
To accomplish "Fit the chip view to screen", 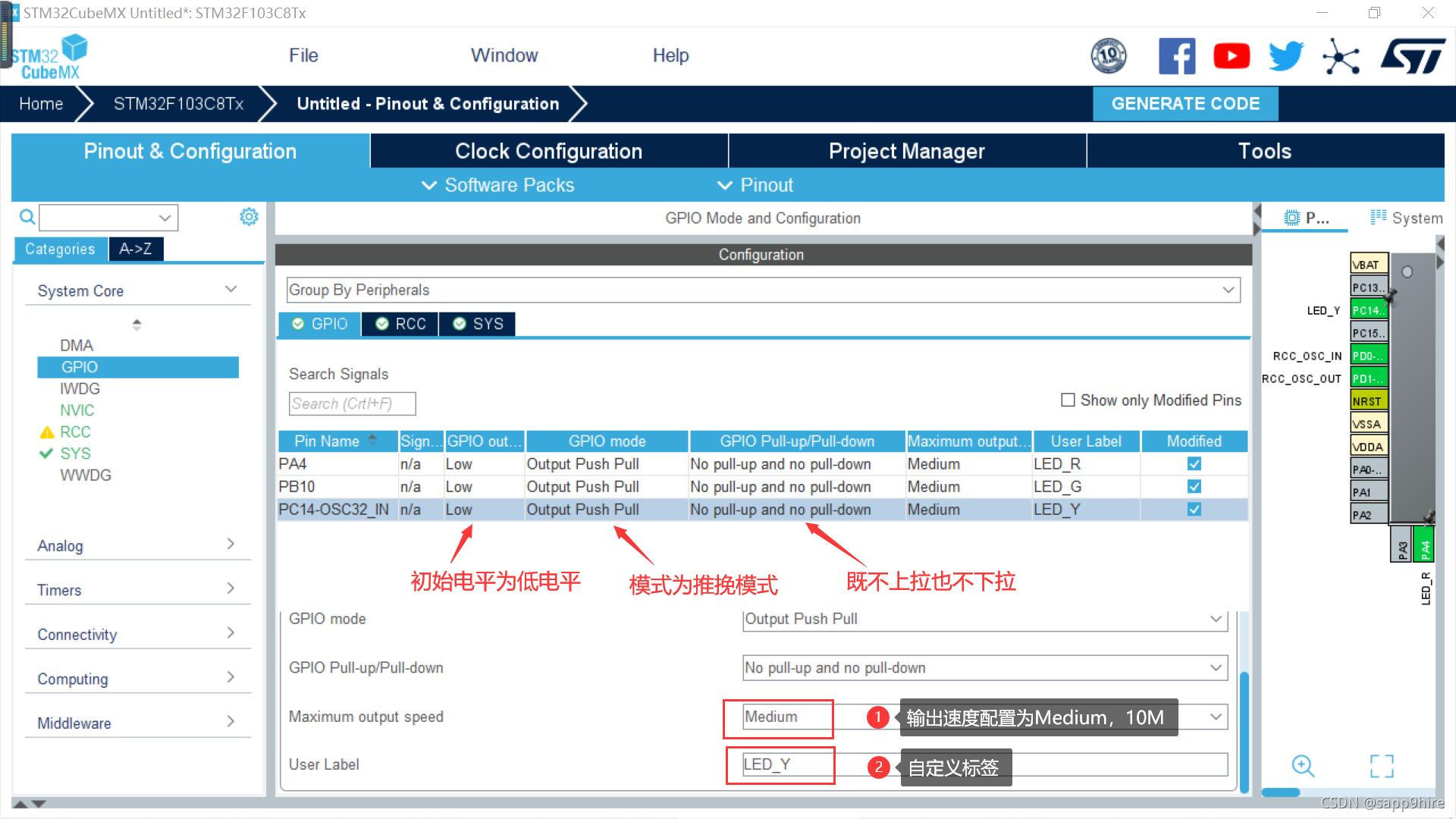I will [x=1382, y=766].
